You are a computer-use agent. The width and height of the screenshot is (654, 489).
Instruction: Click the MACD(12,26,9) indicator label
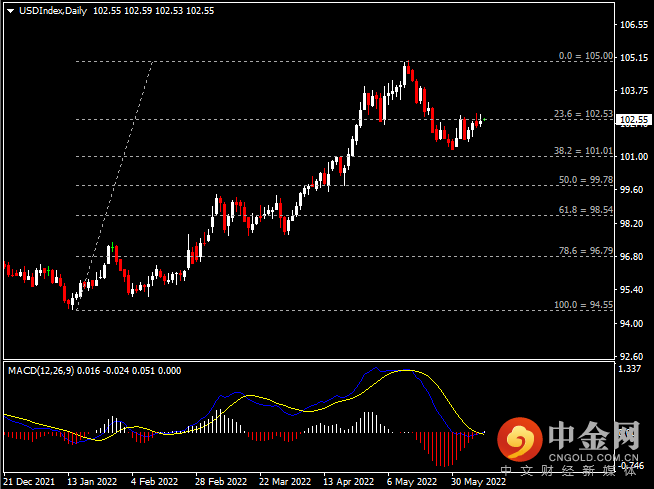[40, 371]
